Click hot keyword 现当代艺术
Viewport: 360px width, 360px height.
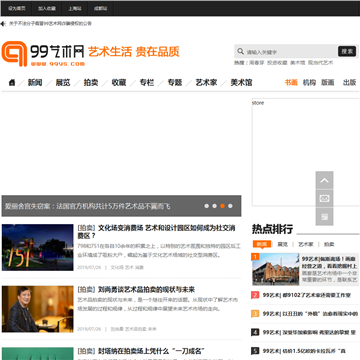pos(320,63)
